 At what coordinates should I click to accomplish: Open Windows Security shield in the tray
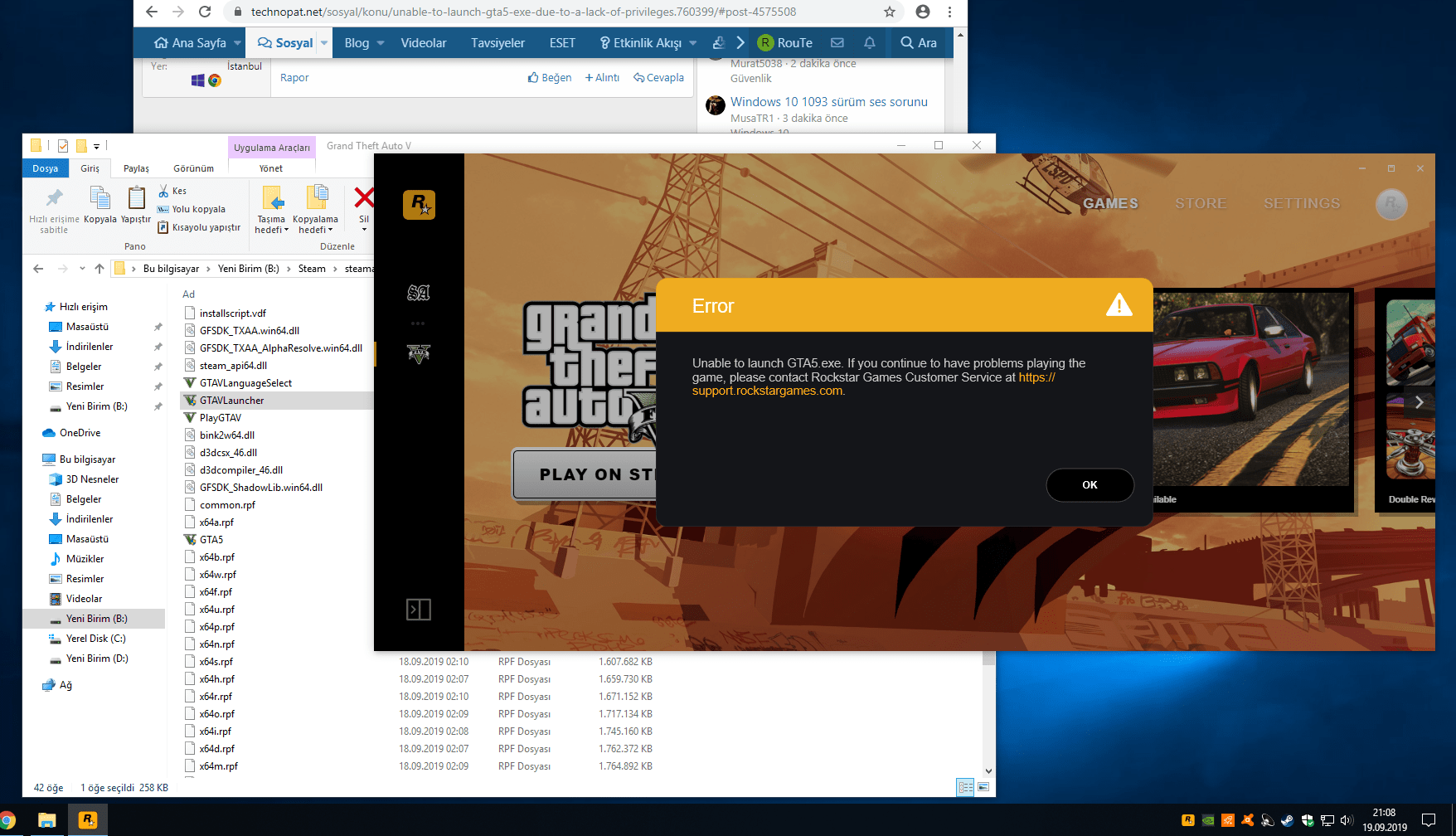click(x=1308, y=820)
